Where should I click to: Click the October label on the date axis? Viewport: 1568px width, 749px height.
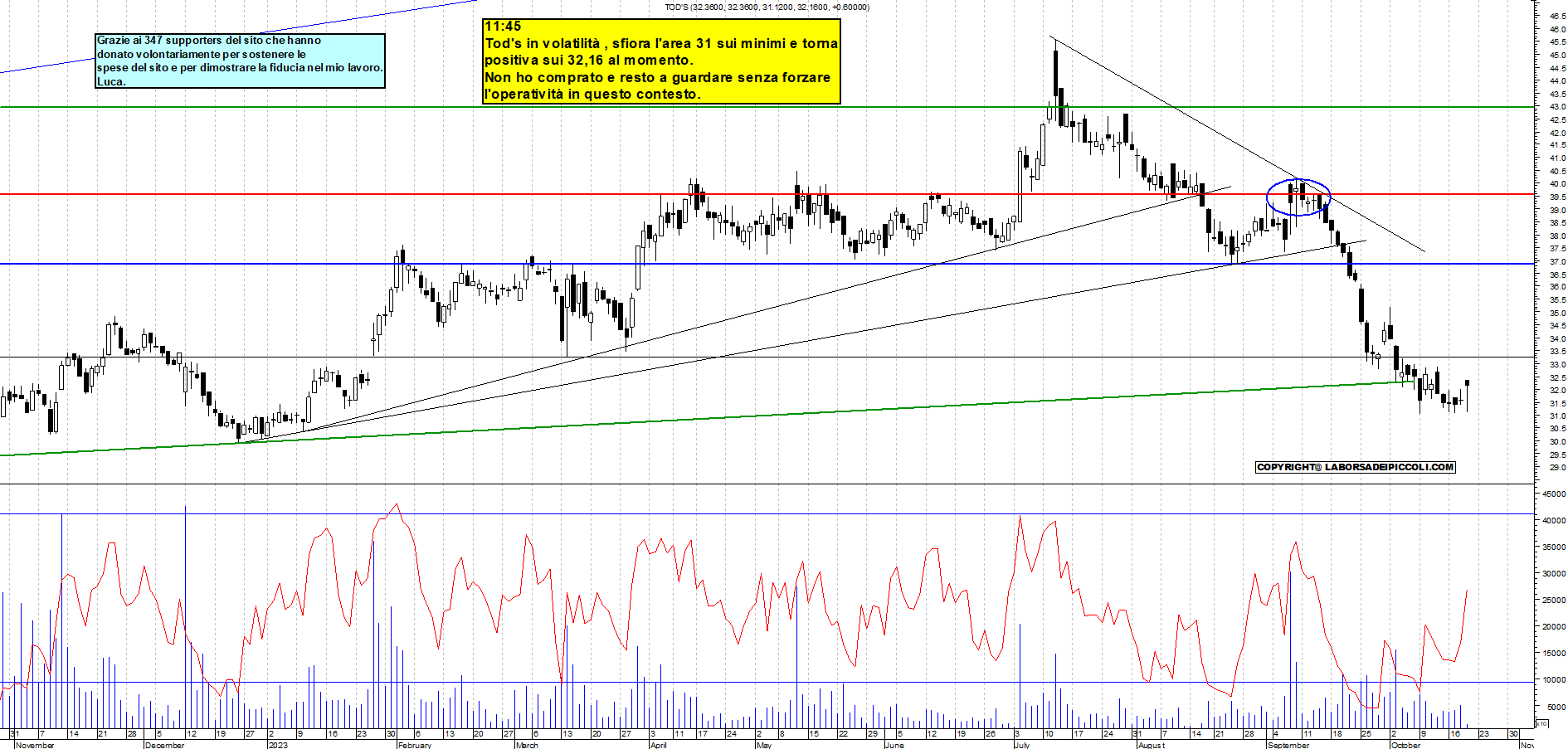click(x=1405, y=745)
